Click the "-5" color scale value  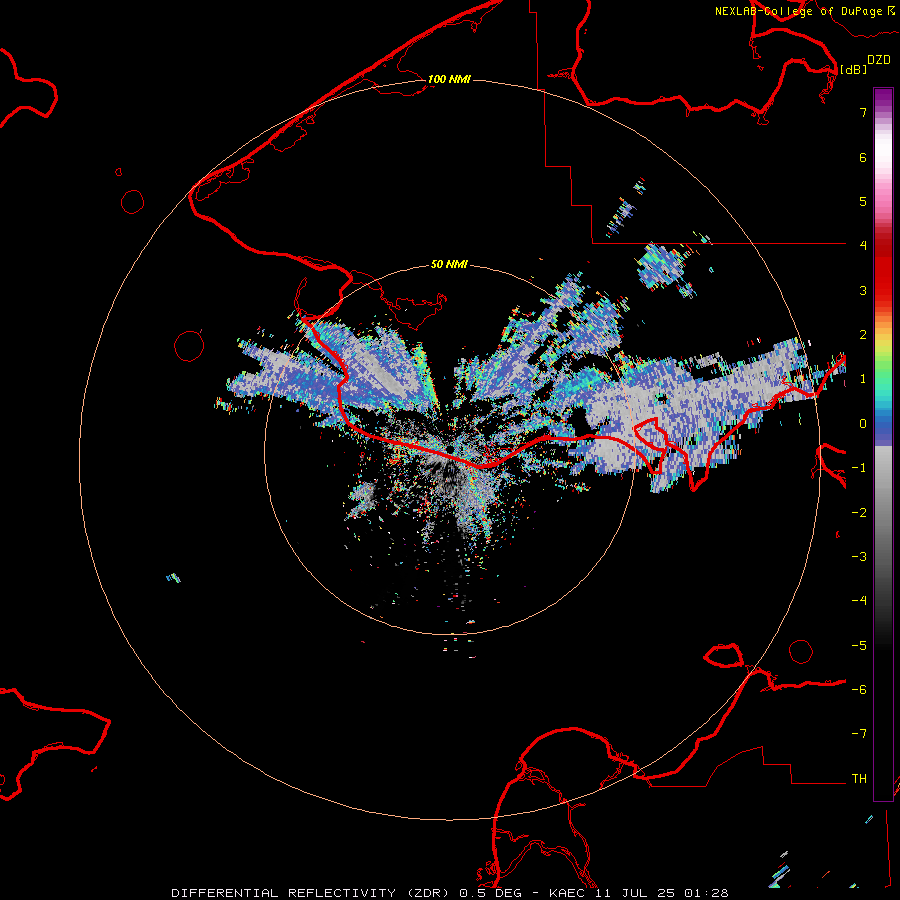tap(859, 646)
